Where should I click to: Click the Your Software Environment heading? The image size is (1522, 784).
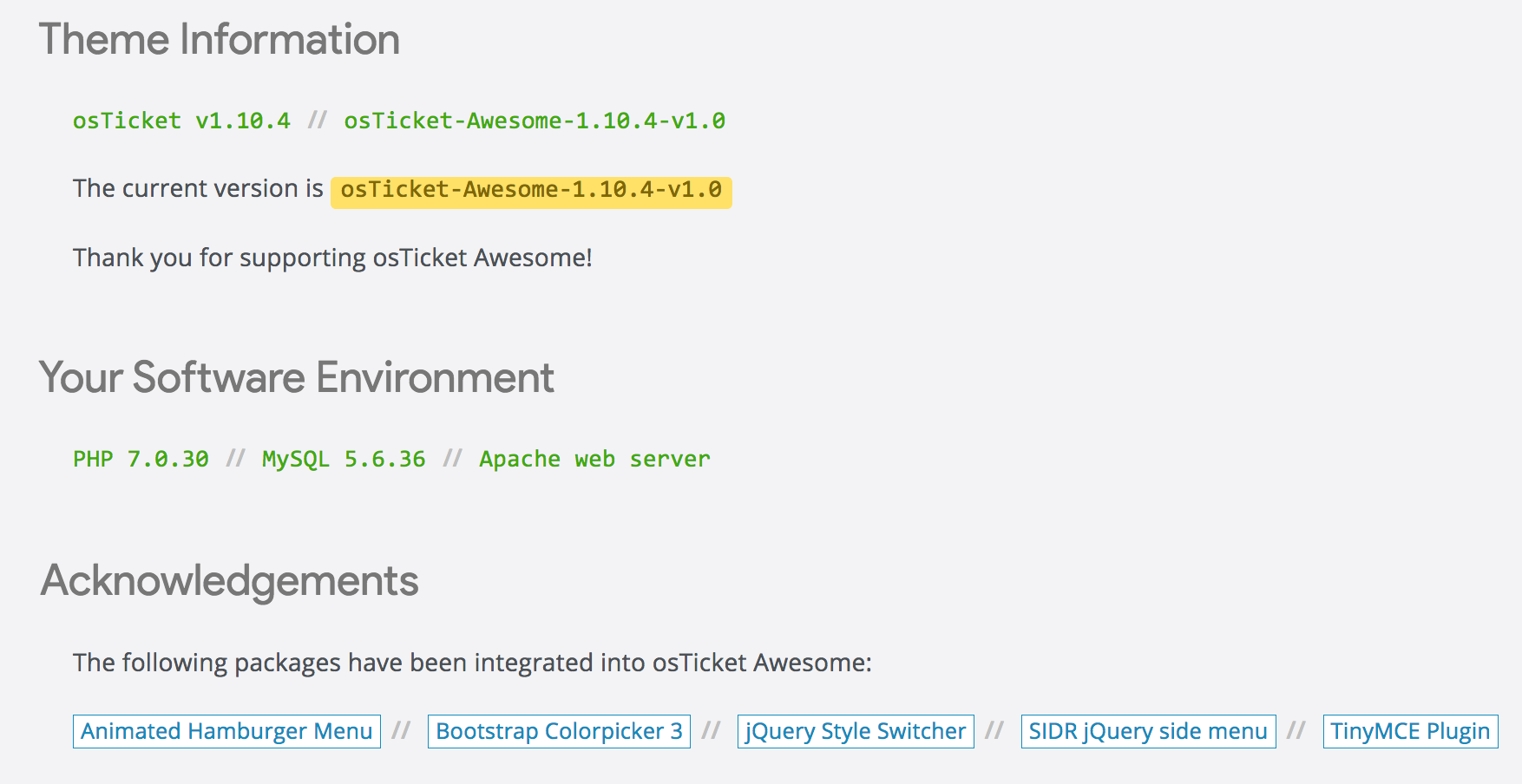(x=297, y=378)
